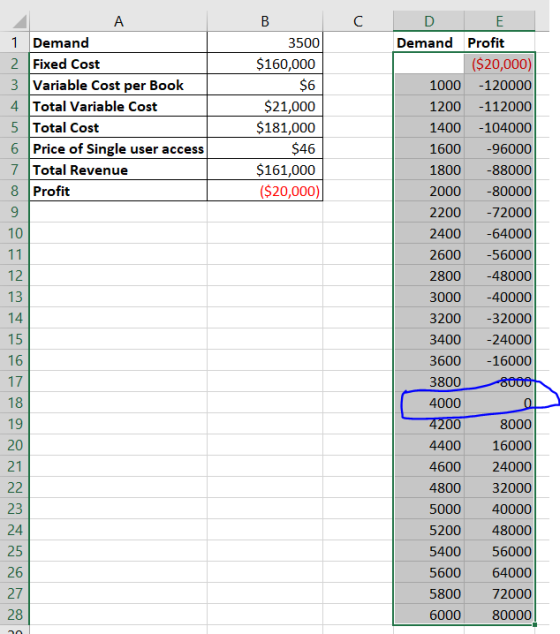This screenshot has height=634, width=560.
Task: Click the $21,000 value cell
Action: click(x=265, y=106)
